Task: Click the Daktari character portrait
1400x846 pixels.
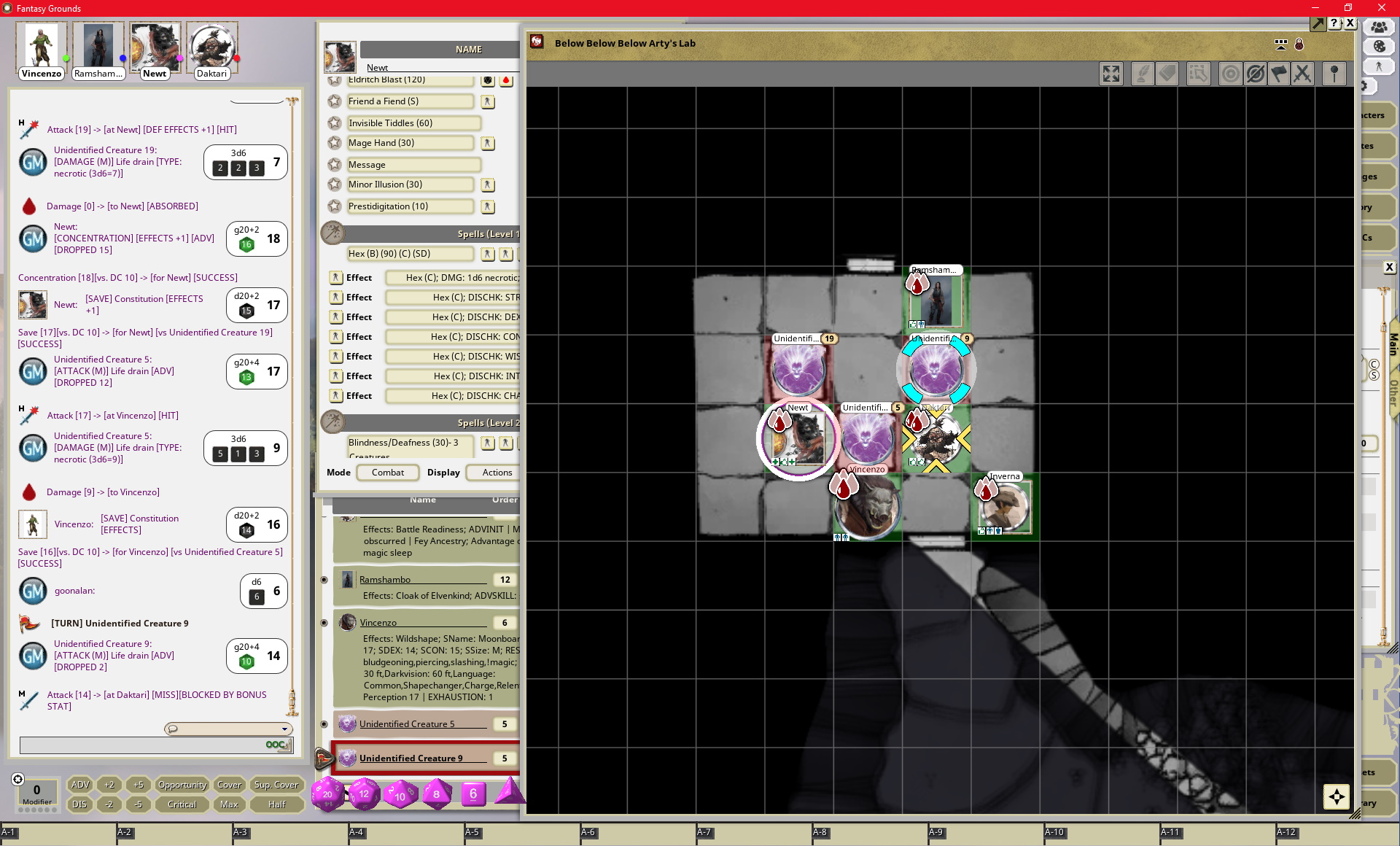Action: 212,45
